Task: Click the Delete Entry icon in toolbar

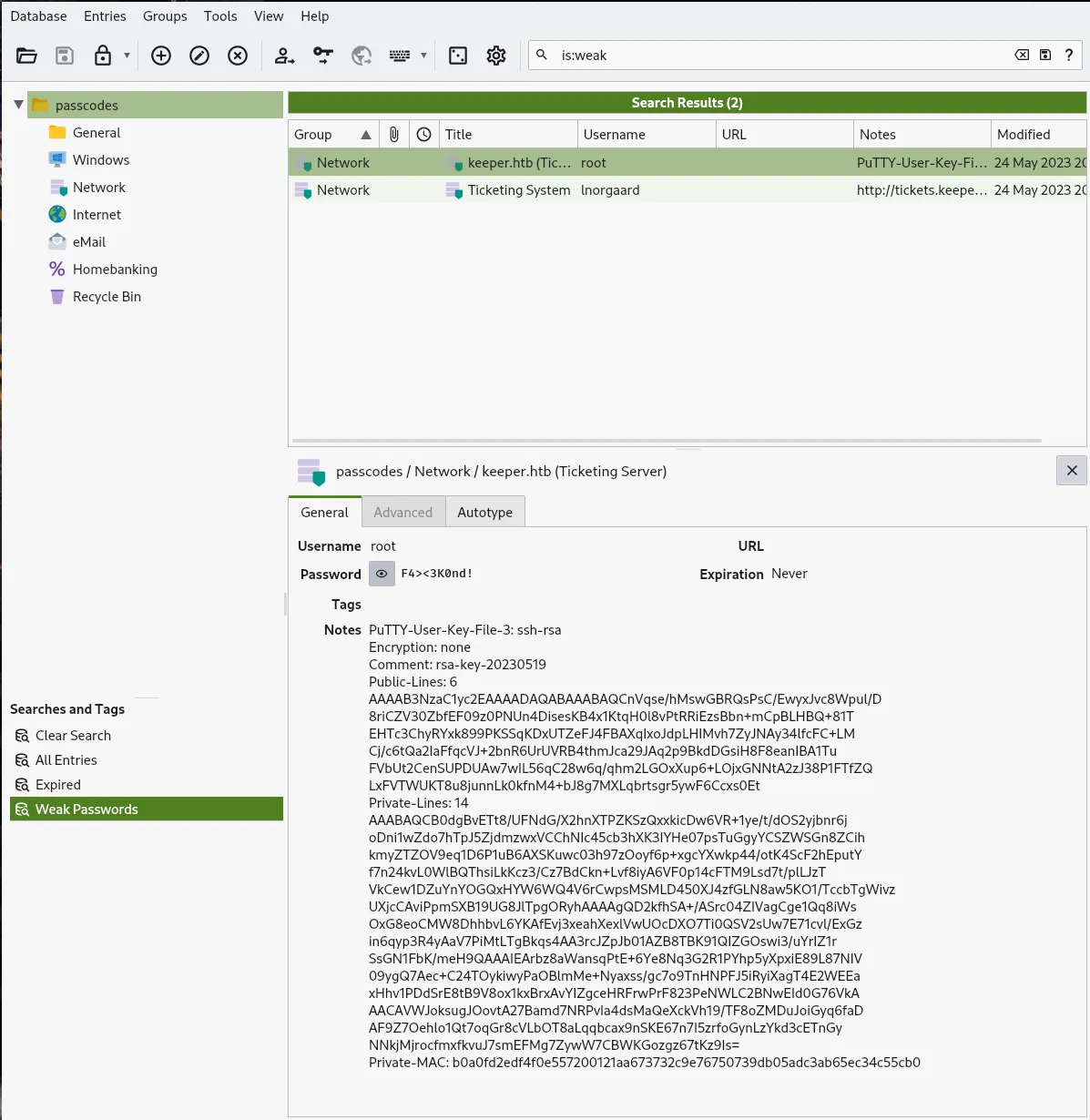Action: (238, 56)
